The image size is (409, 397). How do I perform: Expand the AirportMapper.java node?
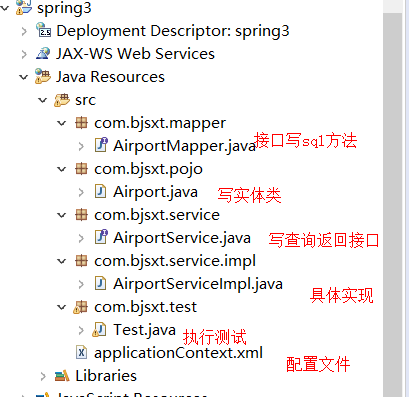[81, 146]
